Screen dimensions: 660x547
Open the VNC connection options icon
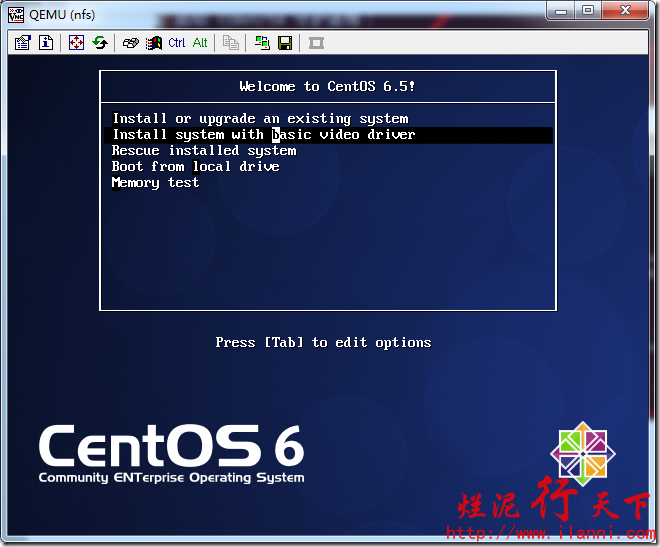click(24, 43)
